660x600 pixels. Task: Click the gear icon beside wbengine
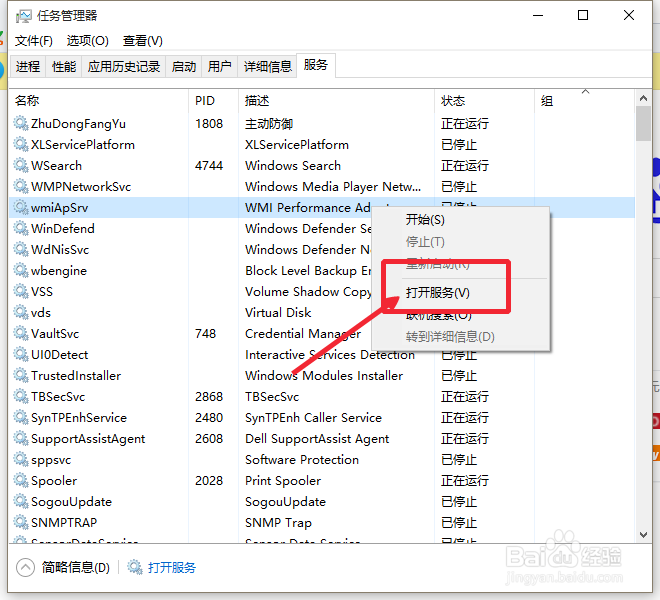(x=21, y=270)
